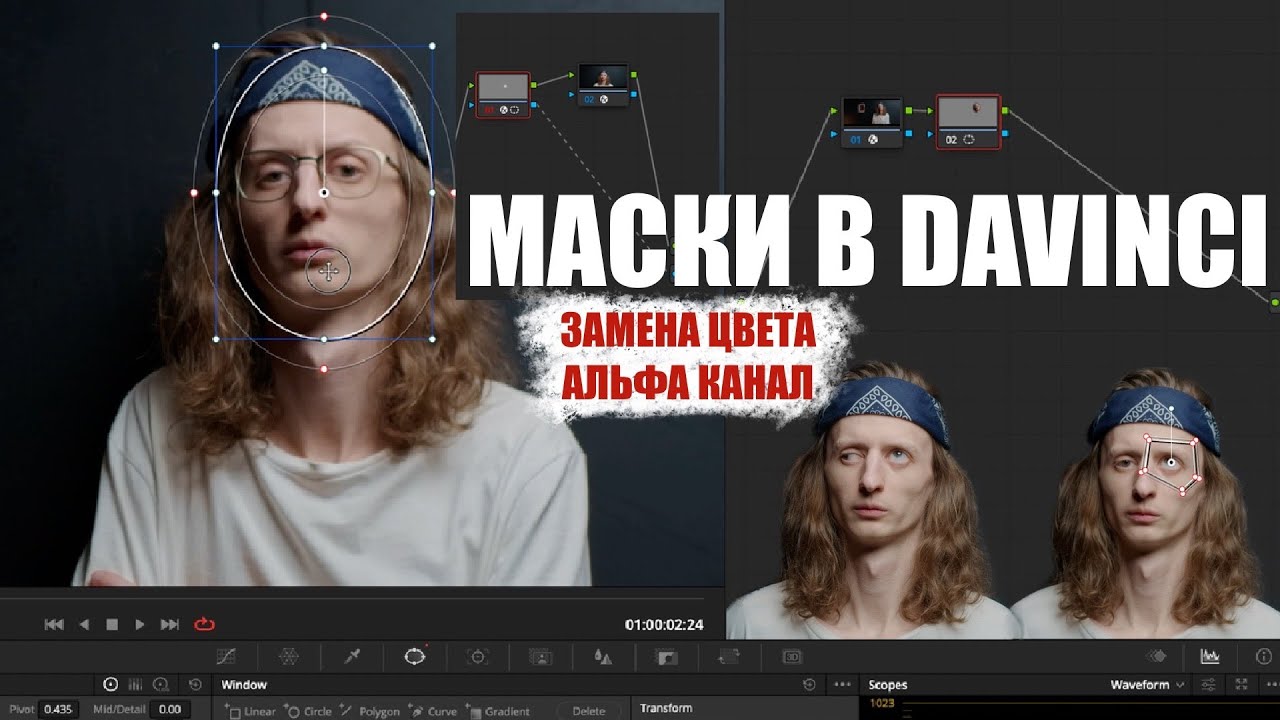Click the Pivot value field
The width and height of the screenshot is (1280, 720).
point(59,709)
